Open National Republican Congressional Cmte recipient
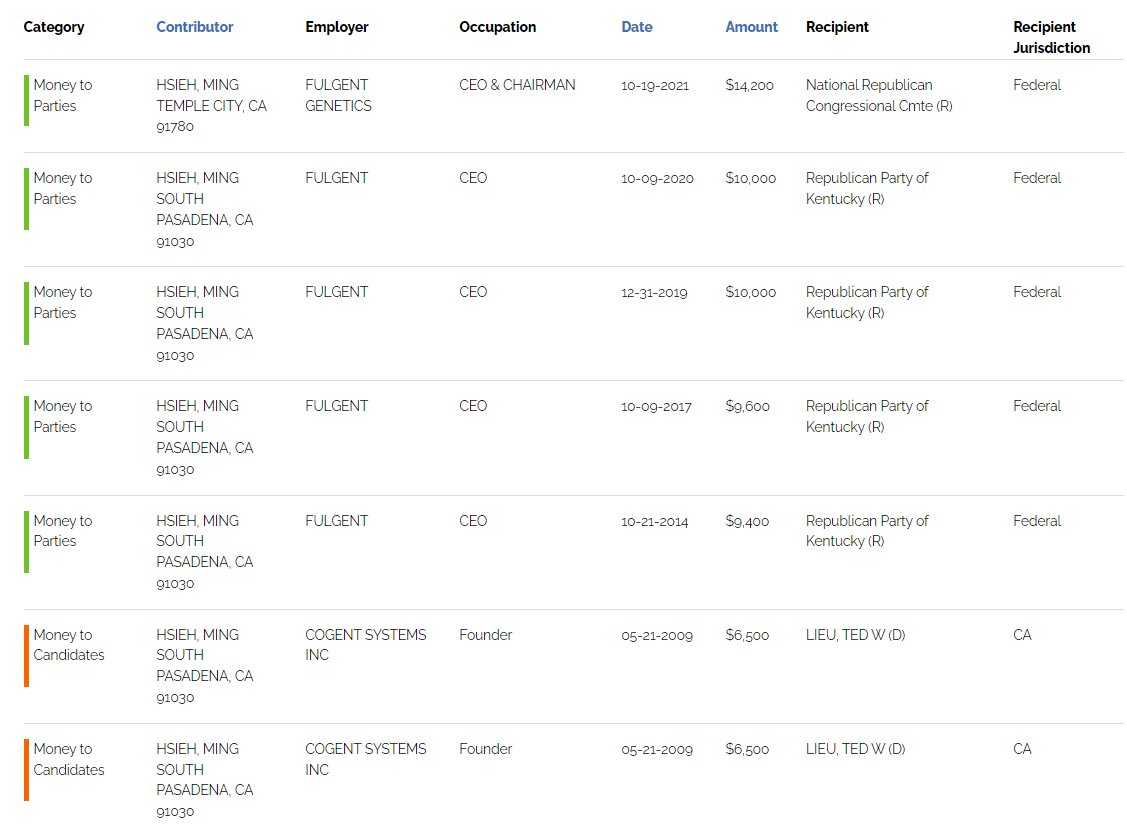Viewport: 1127px width, 837px height. pyautogui.click(x=879, y=95)
